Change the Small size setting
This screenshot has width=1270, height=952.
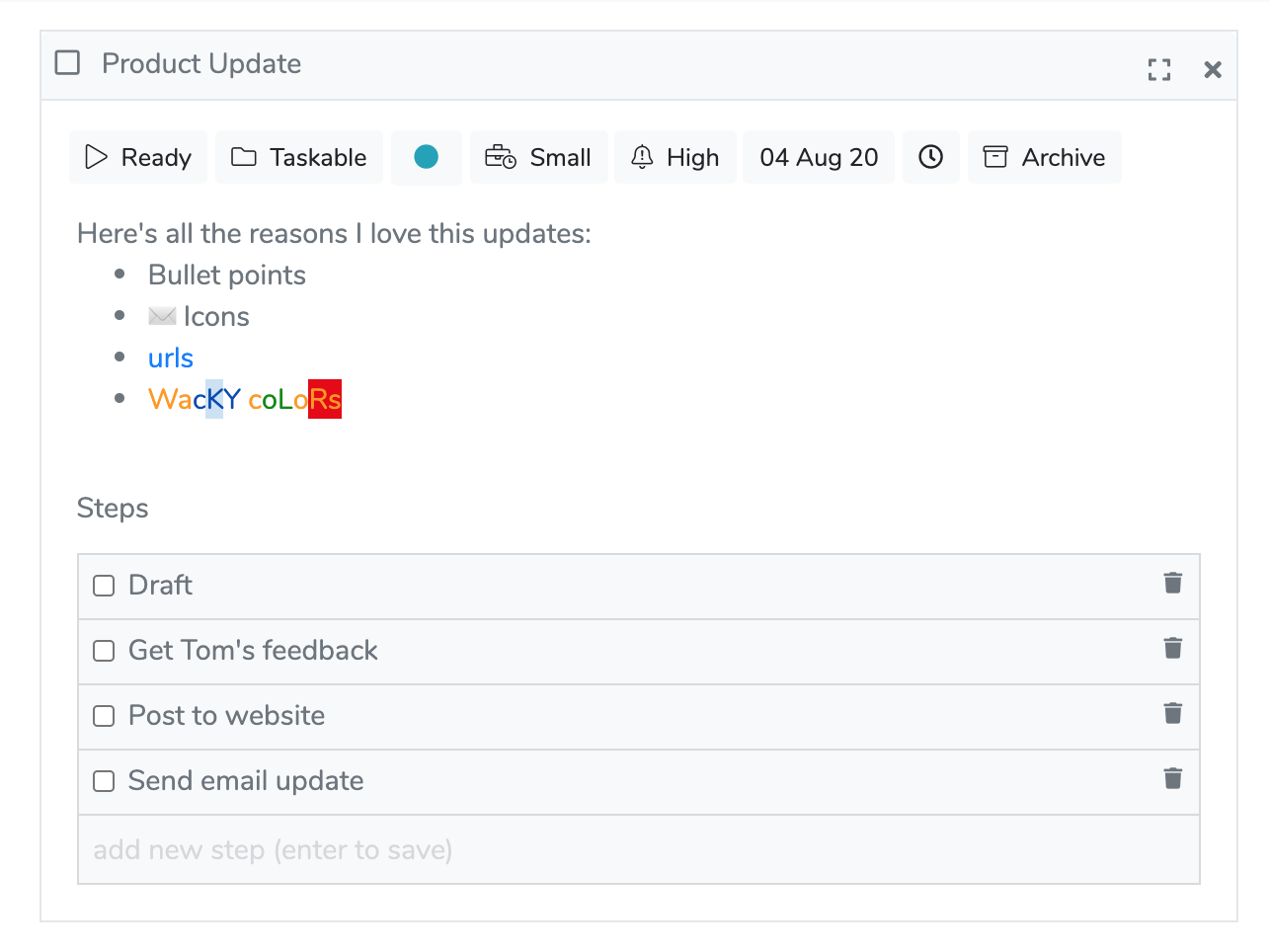538,157
